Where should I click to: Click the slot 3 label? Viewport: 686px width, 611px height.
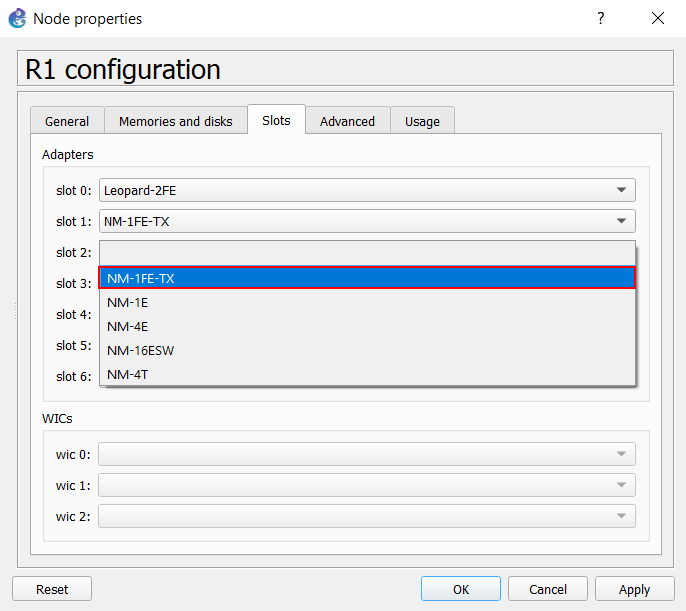(x=74, y=284)
